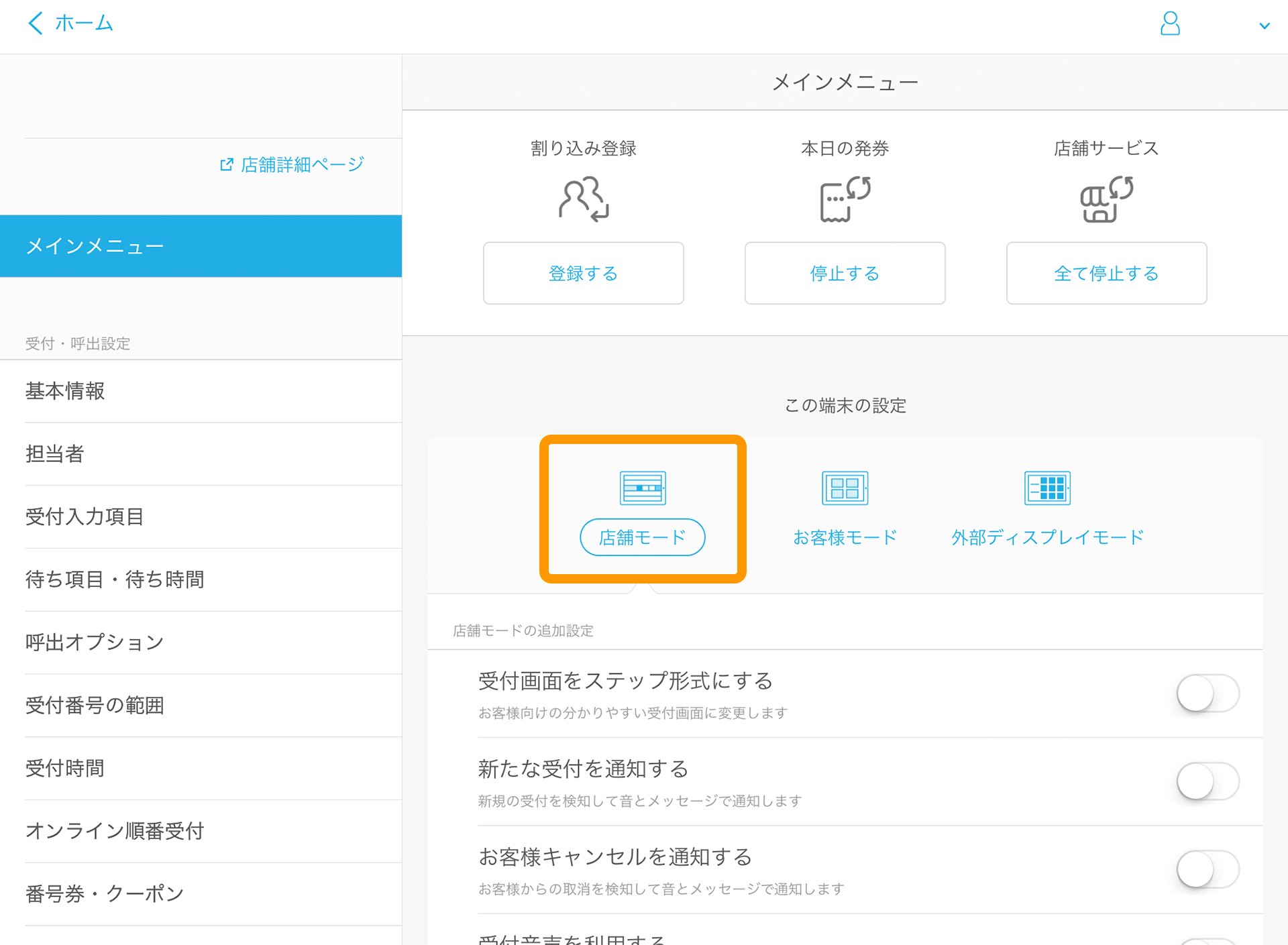Click the 登録する button

coord(584,273)
